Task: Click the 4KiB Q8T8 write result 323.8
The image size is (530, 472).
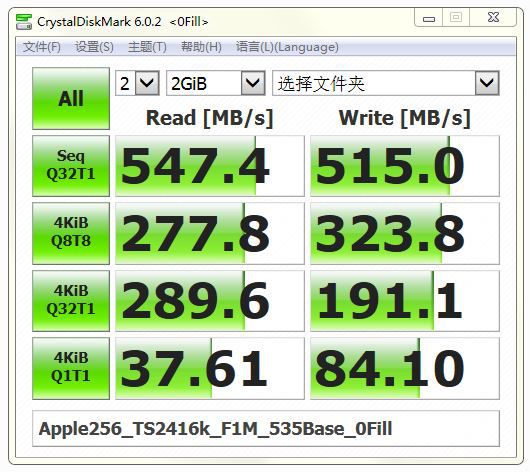Action: [x=405, y=233]
